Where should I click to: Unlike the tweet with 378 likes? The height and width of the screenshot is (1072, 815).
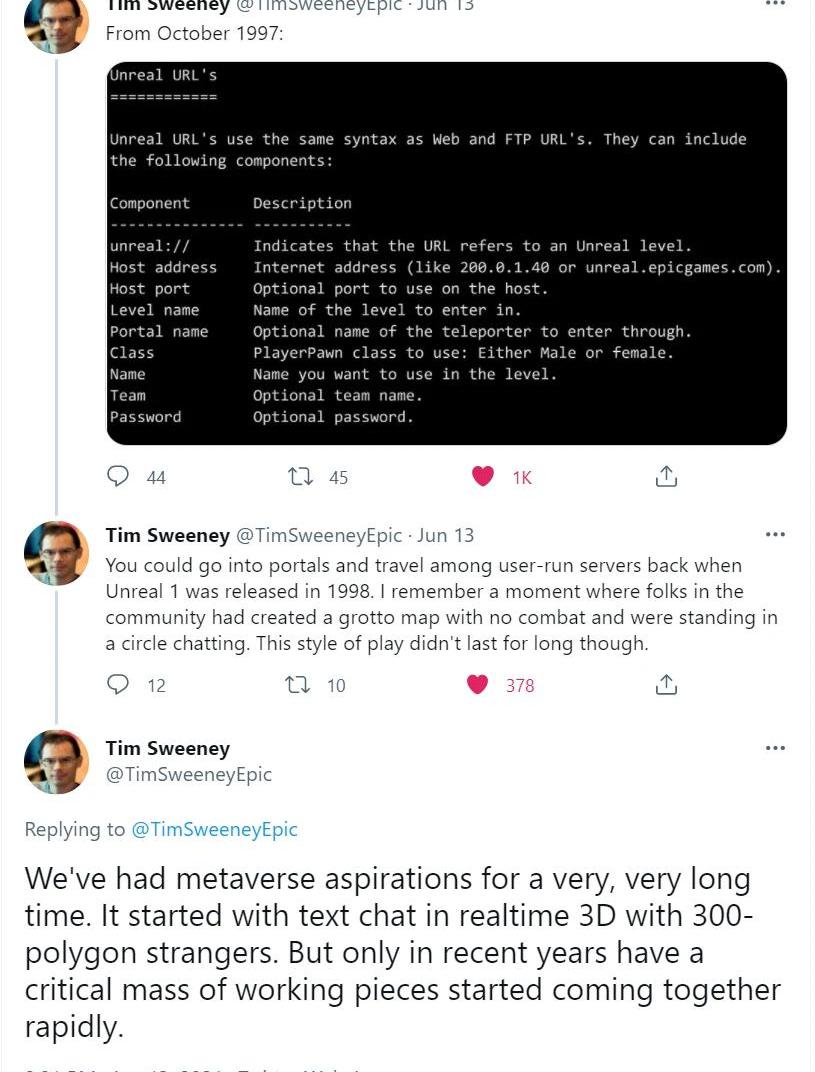pyautogui.click(x=478, y=685)
